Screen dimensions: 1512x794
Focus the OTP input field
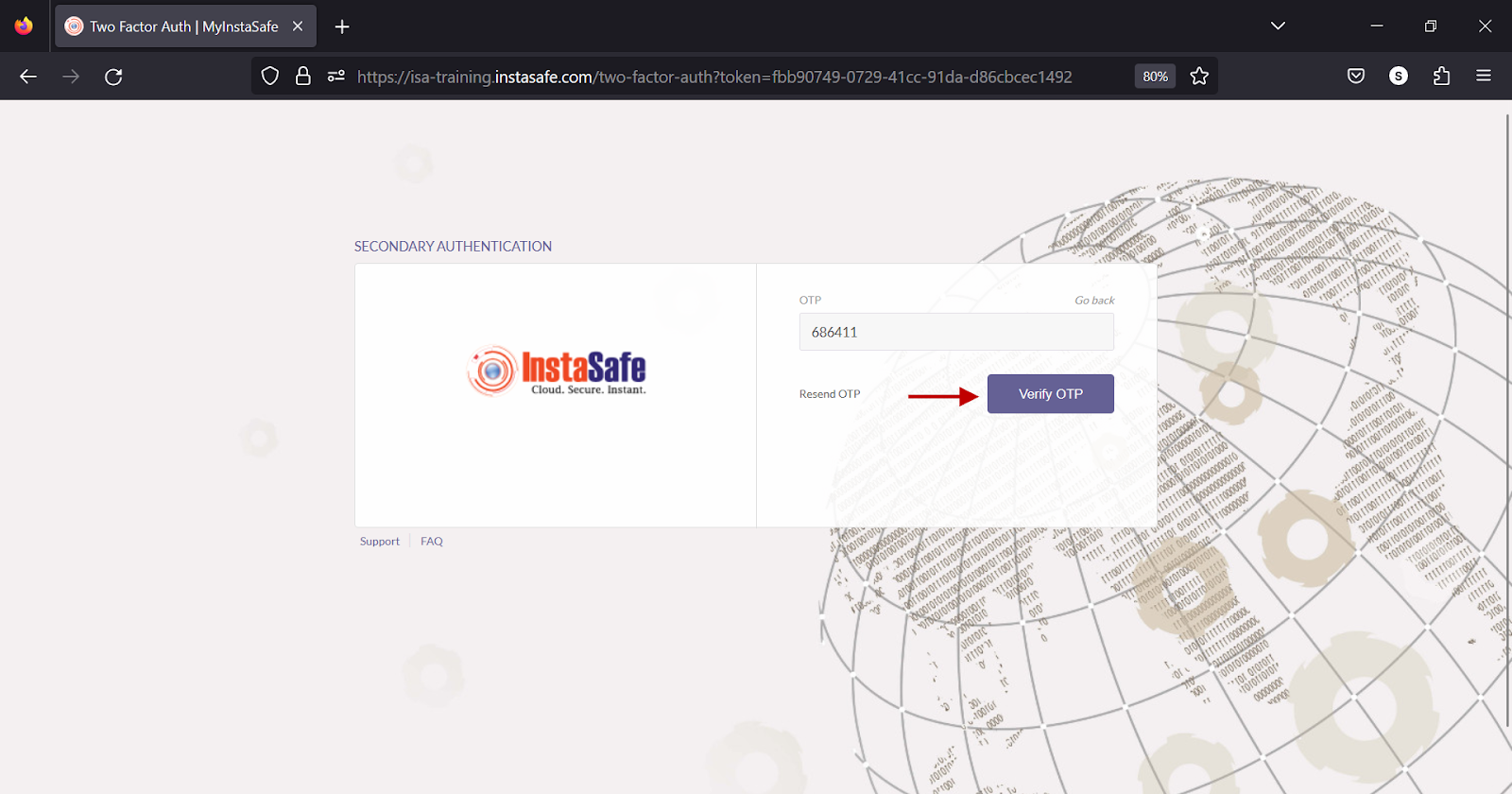[x=956, y=332]
